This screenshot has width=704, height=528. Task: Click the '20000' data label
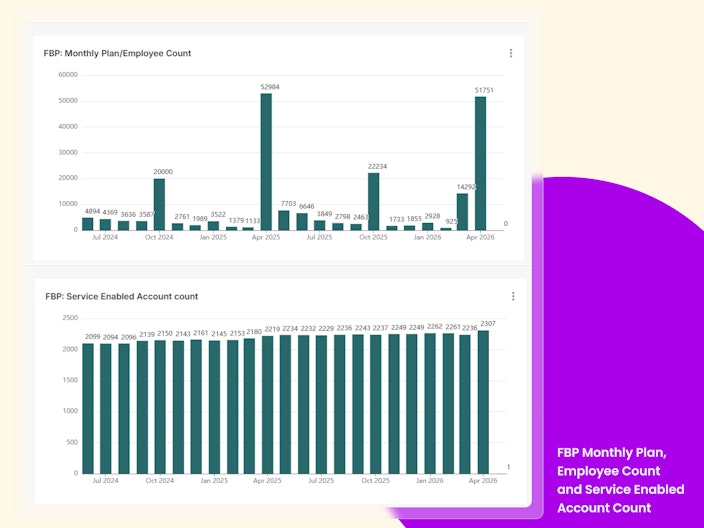click(x=163, y=172)
